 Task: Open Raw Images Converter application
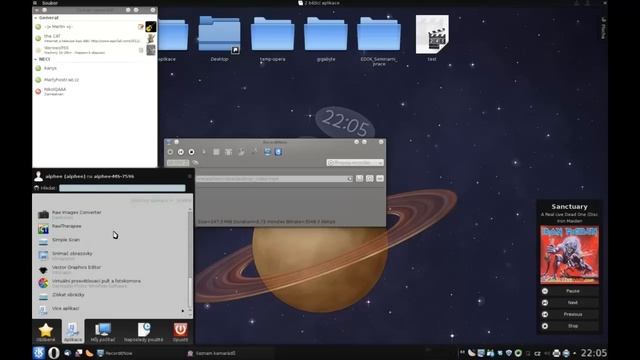[x=110, y=215]
